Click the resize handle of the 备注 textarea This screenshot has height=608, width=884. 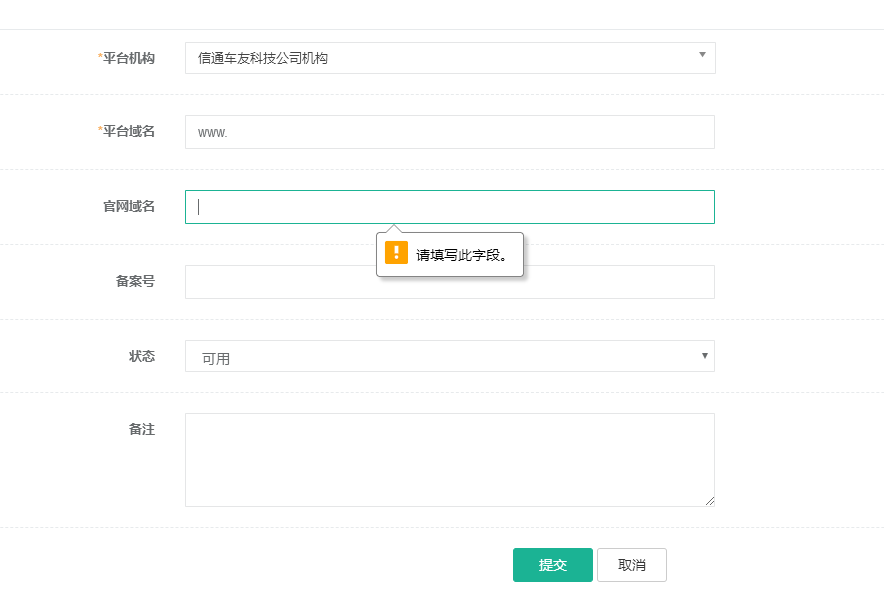pos(710,501)
